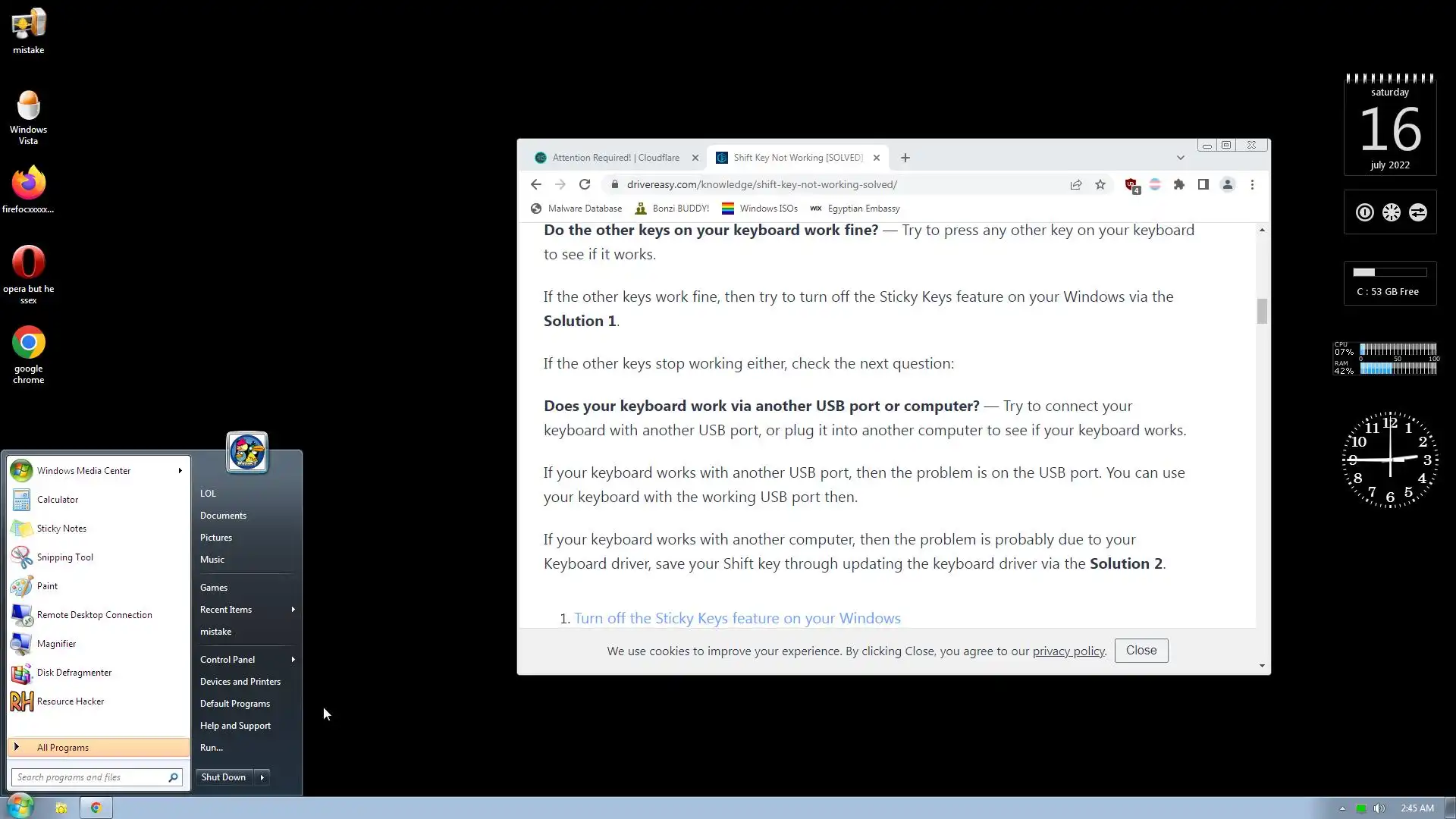Toggle the swap arrows gadget button
This screenshot has width=1456, height=819.
click(1417, 212)
